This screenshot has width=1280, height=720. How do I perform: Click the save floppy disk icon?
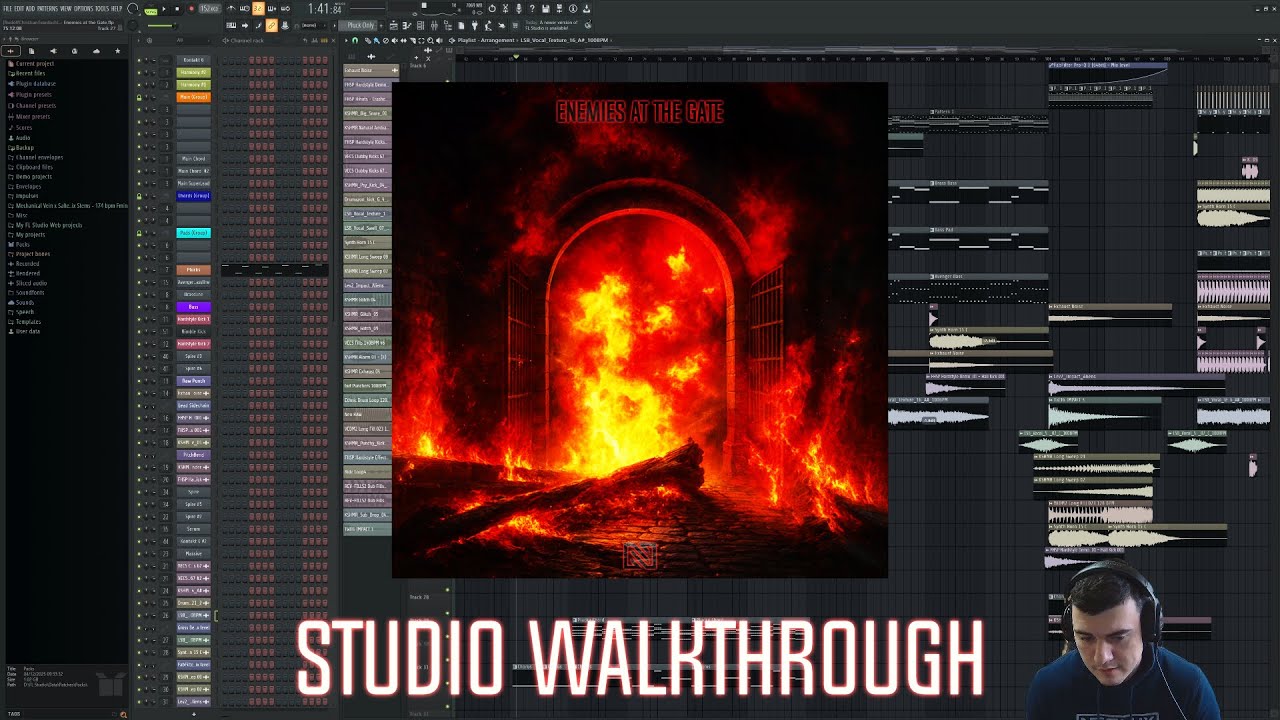point(545,9)
